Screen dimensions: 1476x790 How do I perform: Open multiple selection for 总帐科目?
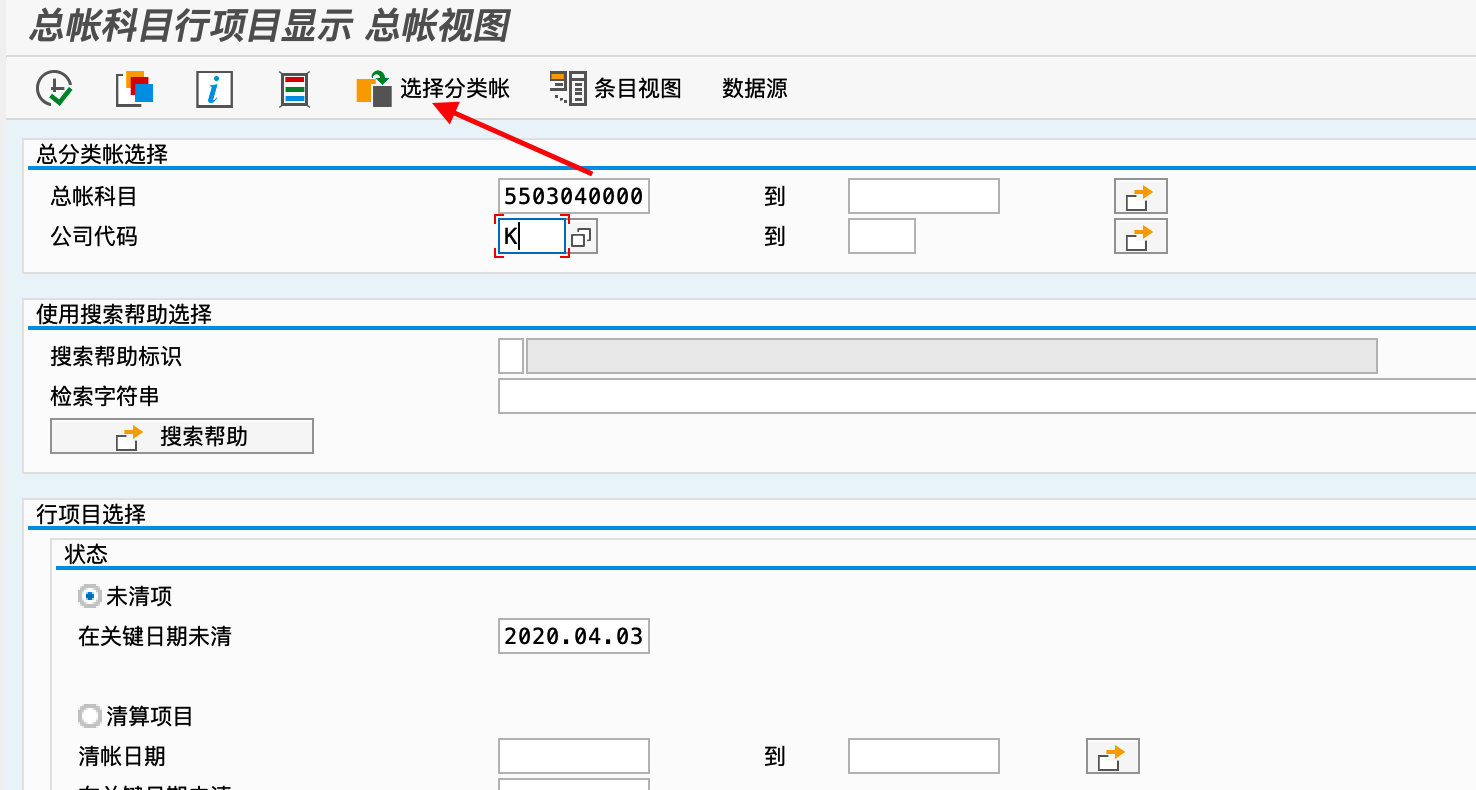click(1140, 195)
